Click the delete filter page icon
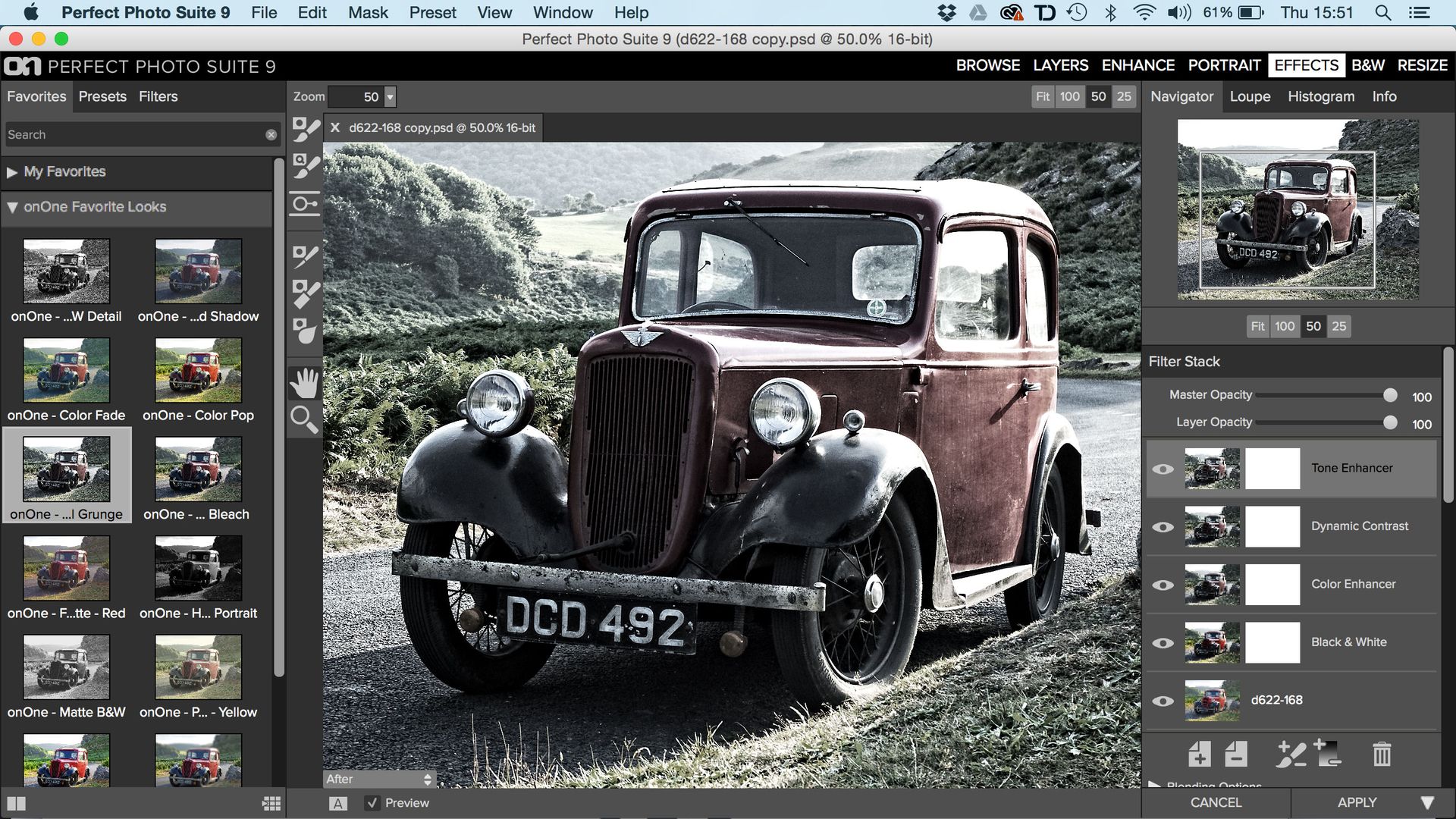Screen dimensions: 1456x819 [x=1236, y=755]
